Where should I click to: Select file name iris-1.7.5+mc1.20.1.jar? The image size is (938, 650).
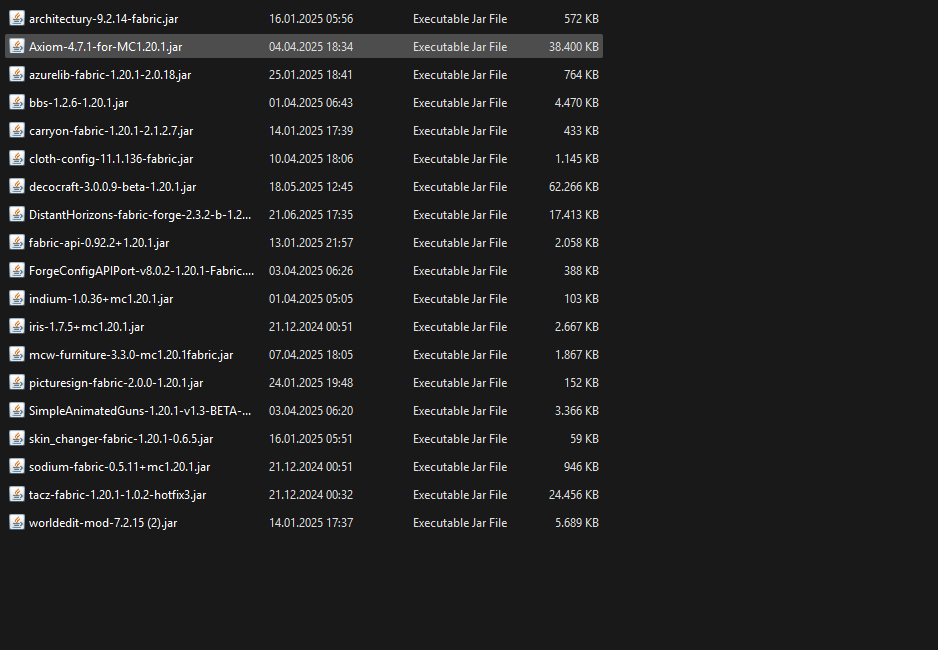[x=86, y=327]
